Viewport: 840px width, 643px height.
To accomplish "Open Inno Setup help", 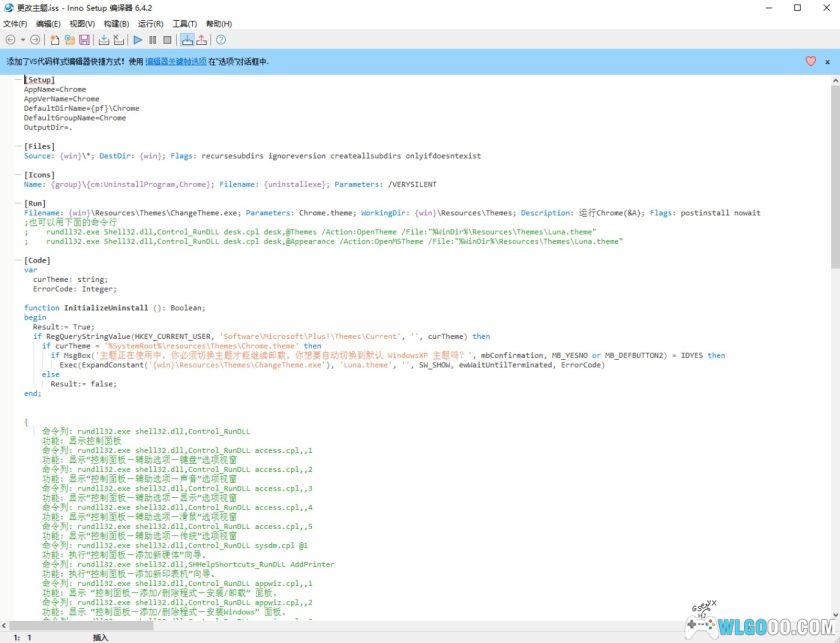I will 220,40.
